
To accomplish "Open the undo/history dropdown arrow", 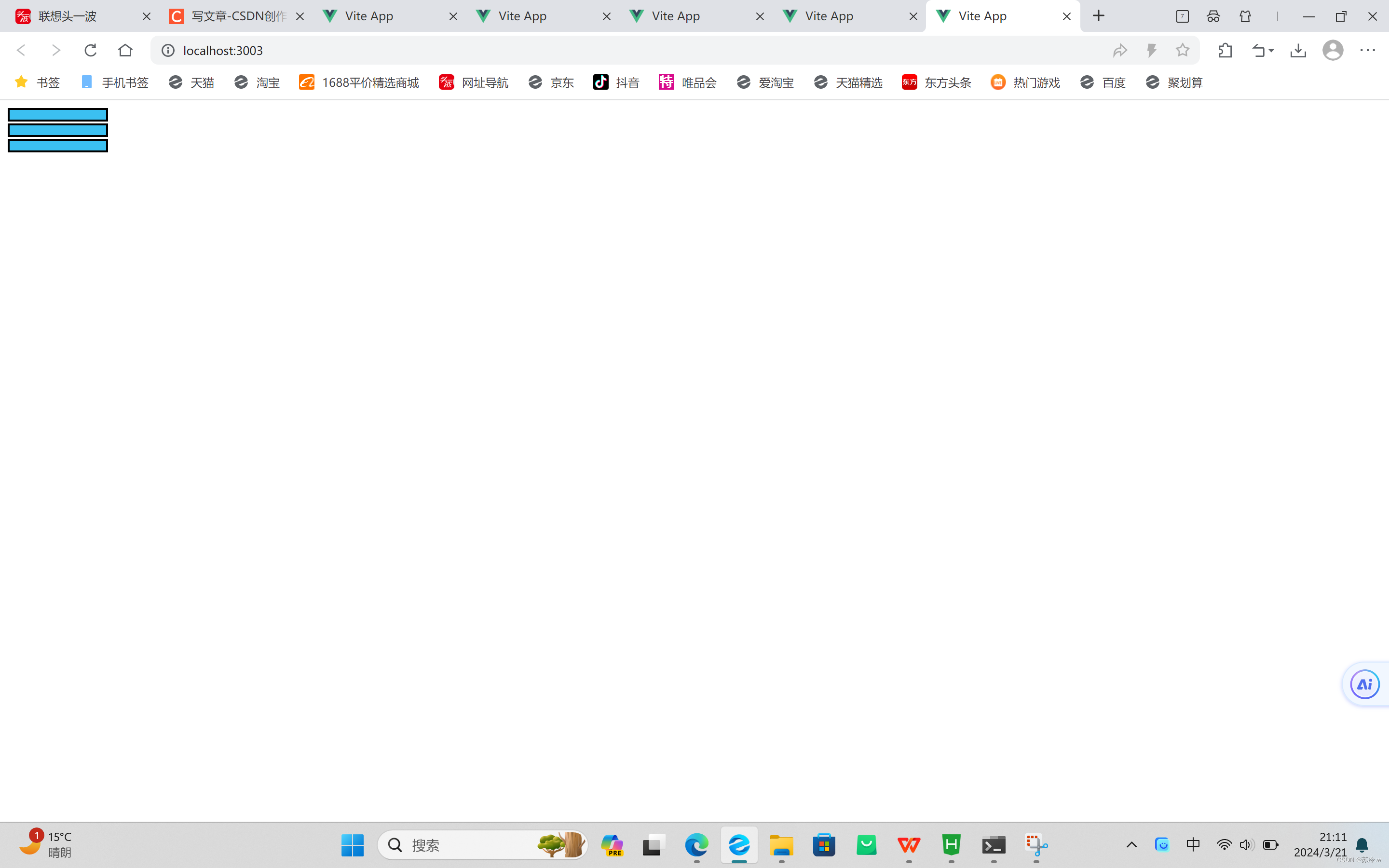I will [1262, 50].
